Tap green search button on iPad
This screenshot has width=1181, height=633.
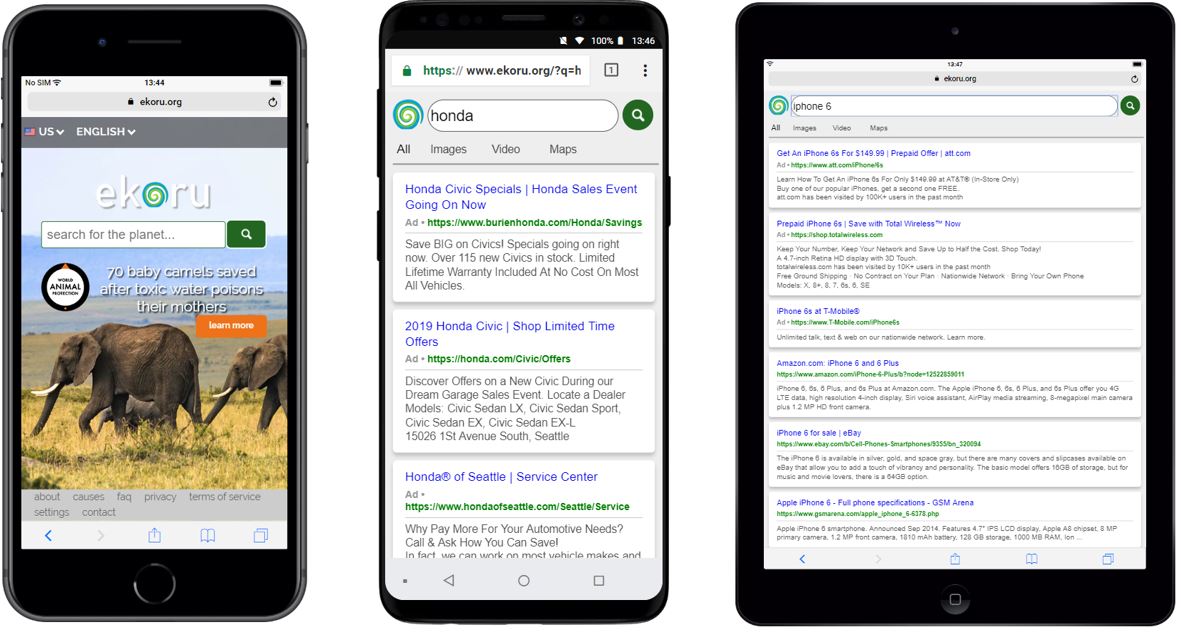pos(1130,106)
